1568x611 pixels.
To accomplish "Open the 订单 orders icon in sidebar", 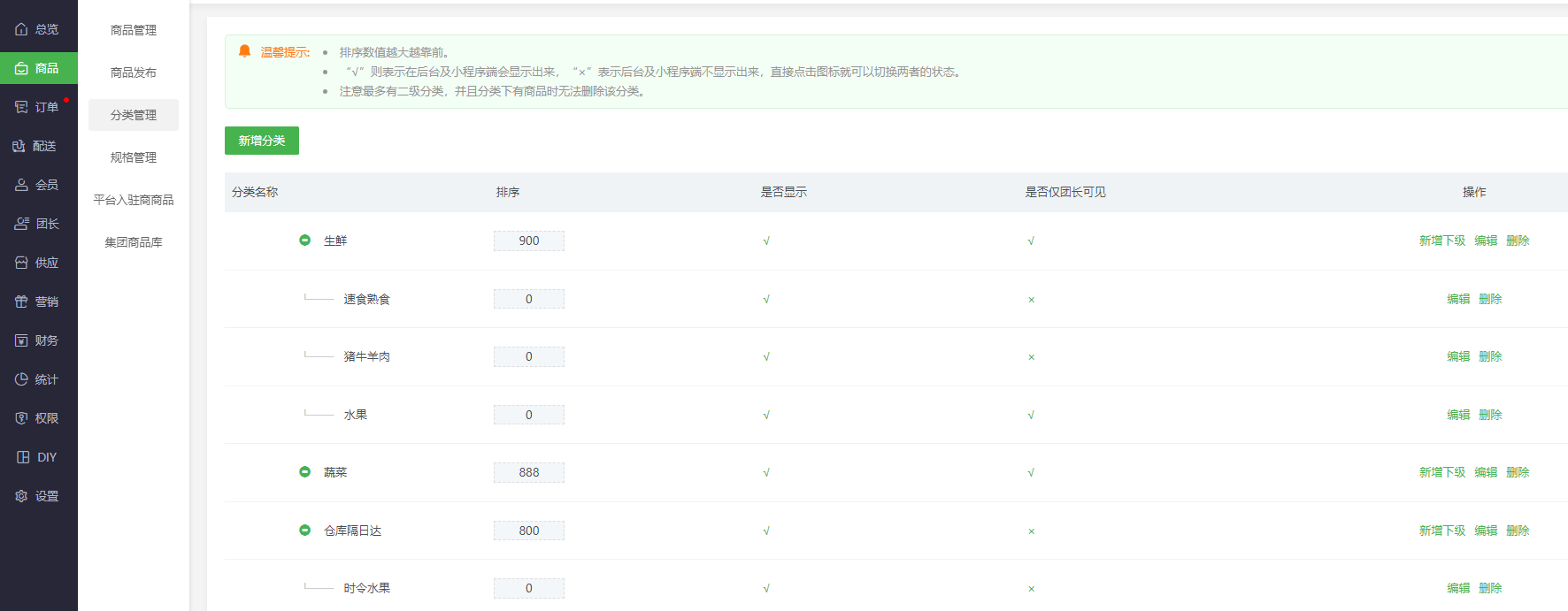I will (x=21, y=107).
